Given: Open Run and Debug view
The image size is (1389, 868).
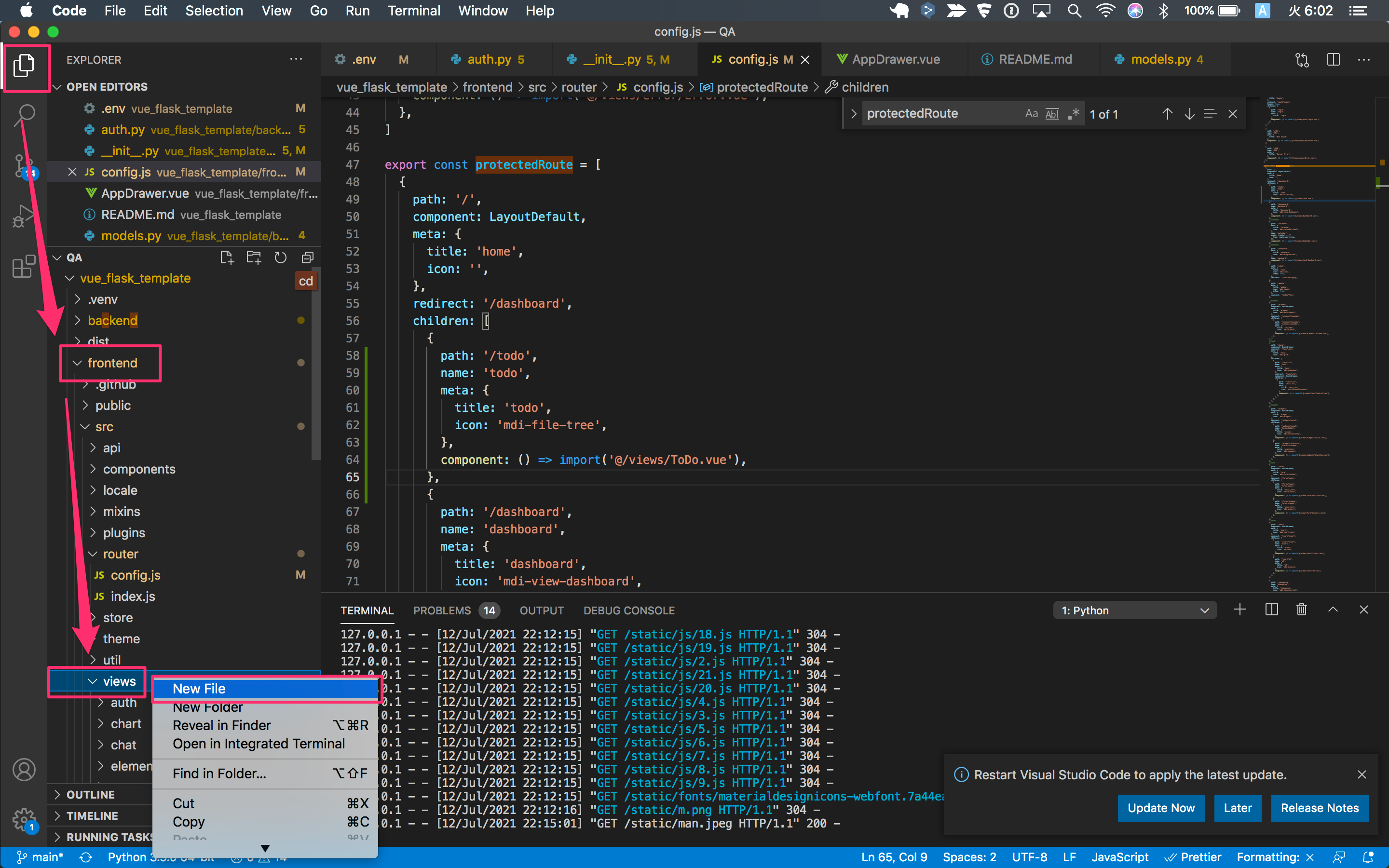Looking at the screenshot, I should pos(24,216).
